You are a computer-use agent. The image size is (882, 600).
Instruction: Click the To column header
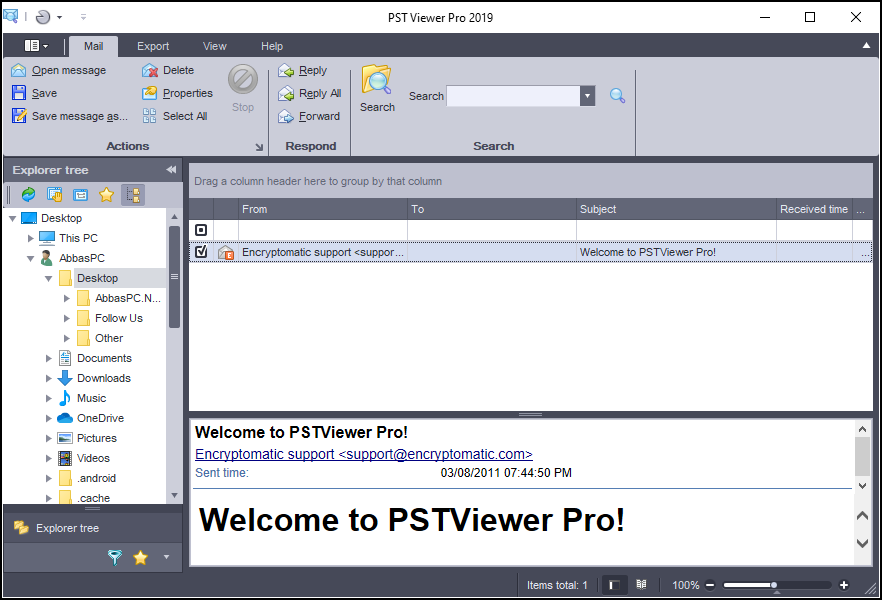coord(492,209)
